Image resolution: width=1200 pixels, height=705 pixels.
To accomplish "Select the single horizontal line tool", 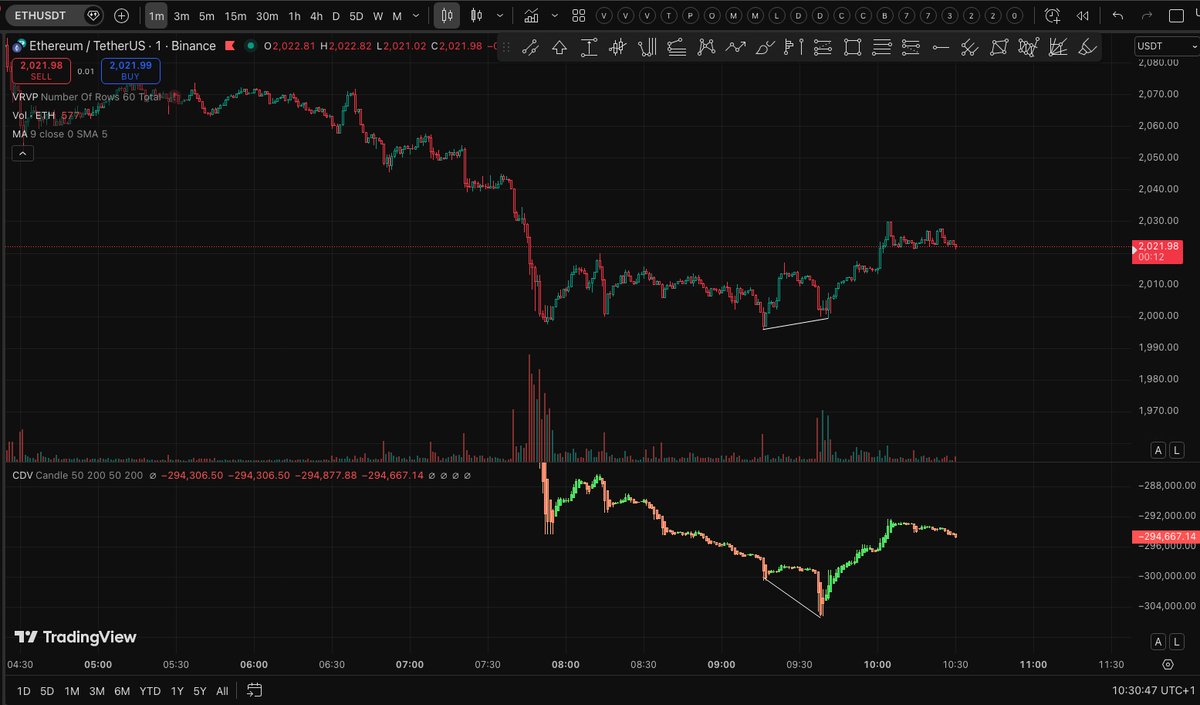I will pos(940,47).
